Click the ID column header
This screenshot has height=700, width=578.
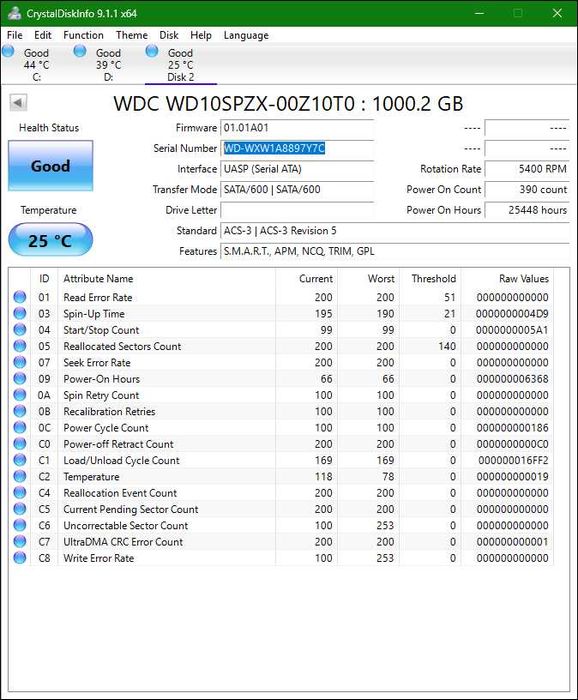coord(44,279)
